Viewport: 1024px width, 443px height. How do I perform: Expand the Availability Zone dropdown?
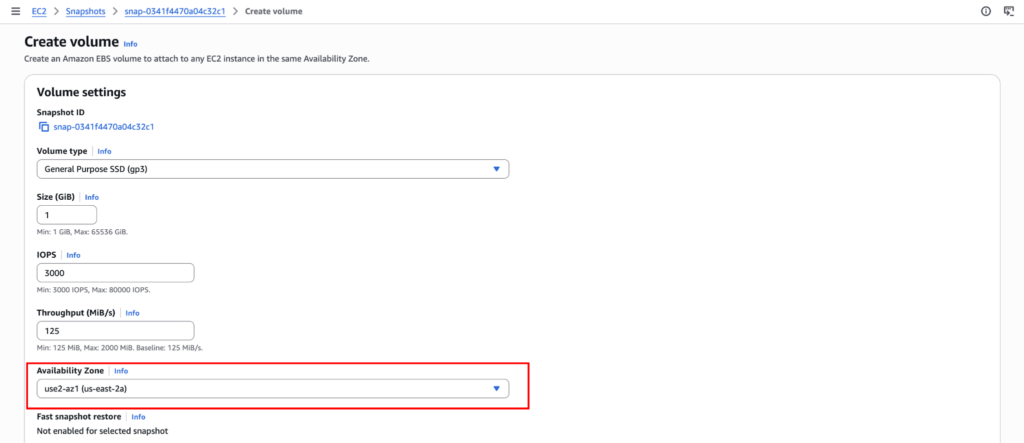pyautogui.click(x=273, y=389)
